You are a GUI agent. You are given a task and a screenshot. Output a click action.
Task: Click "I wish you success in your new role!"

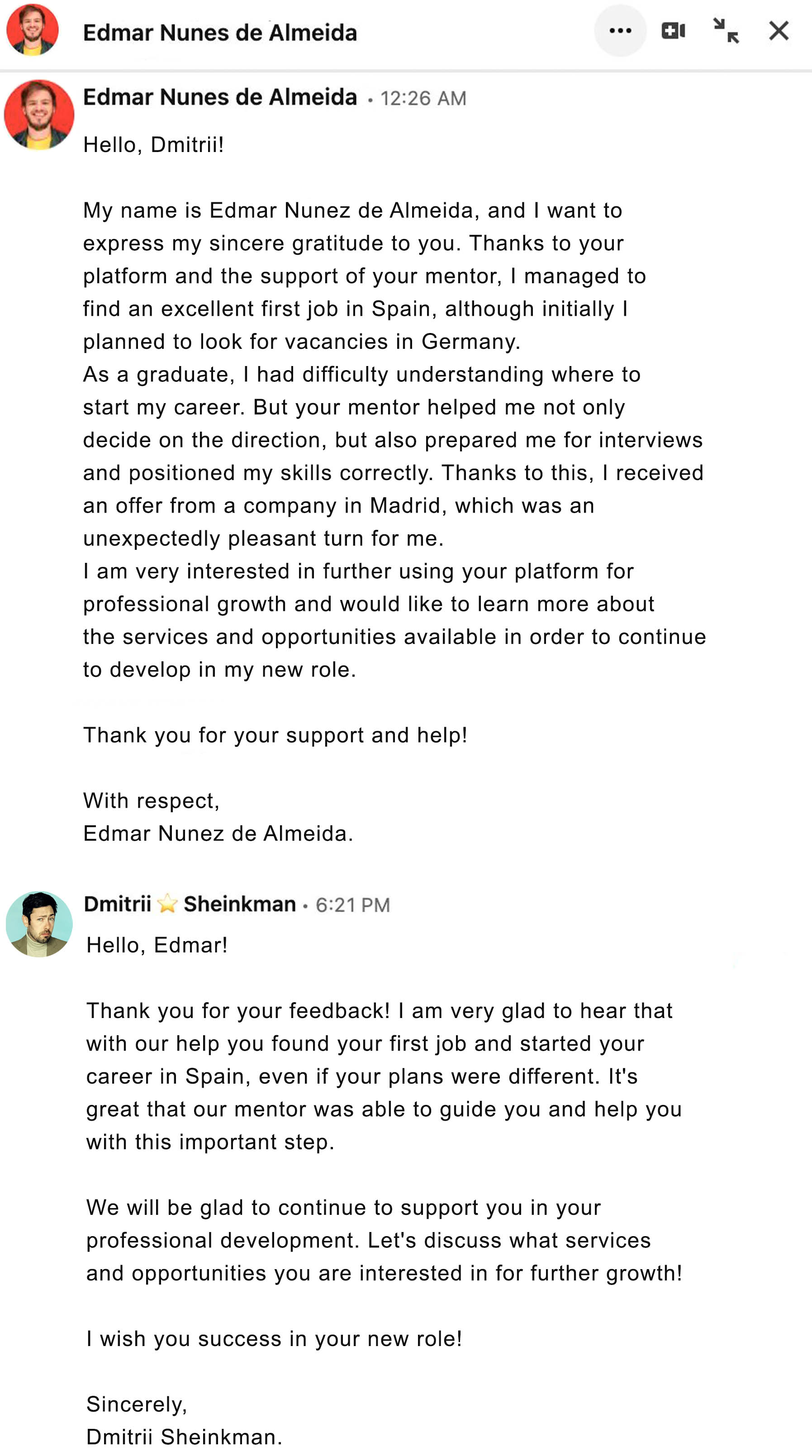coord(274,1338)
